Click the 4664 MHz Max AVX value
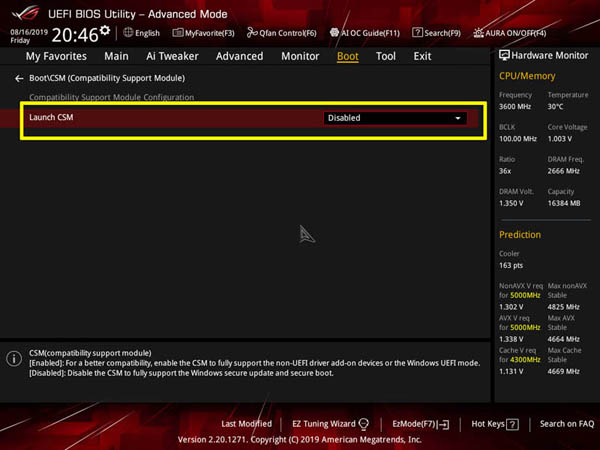 click(563, 339)
